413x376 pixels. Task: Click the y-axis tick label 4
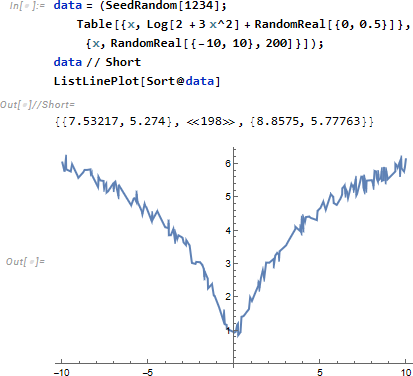click(228, 230)
